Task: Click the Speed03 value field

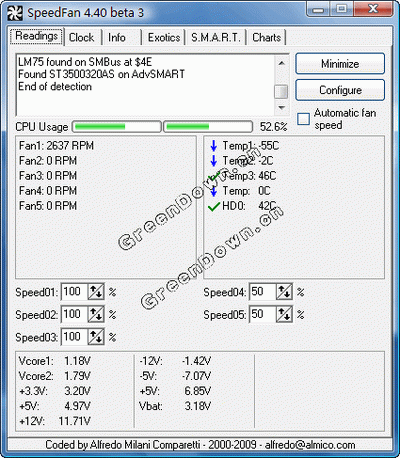Action: (74, 337)
